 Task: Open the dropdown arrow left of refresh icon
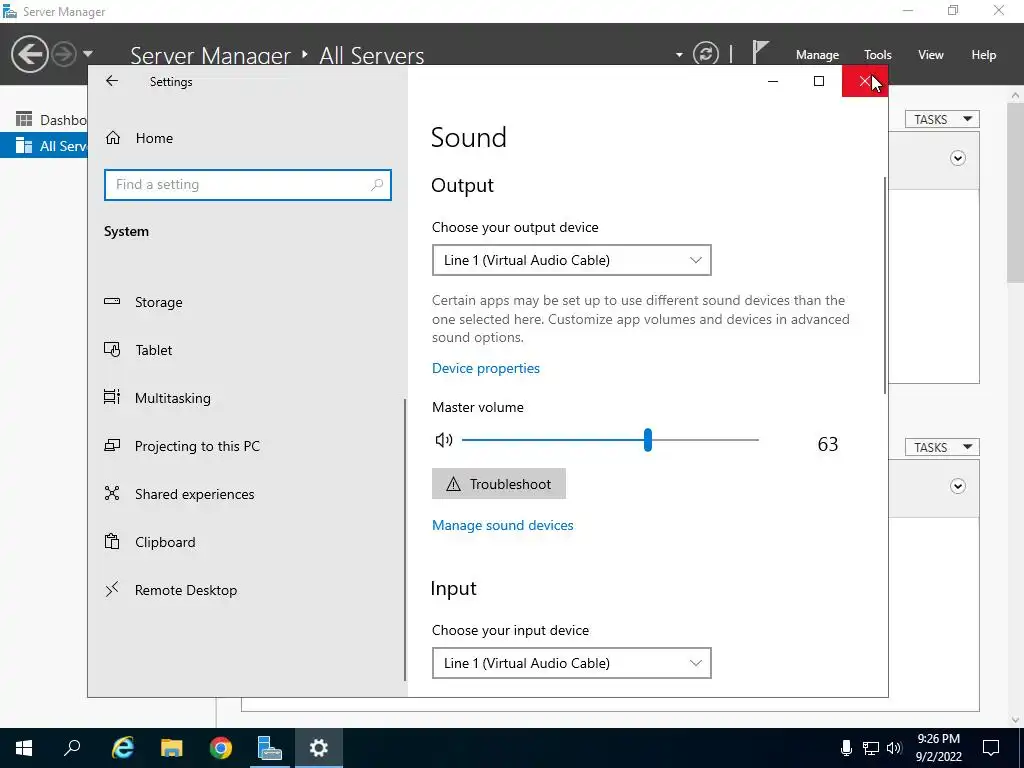(x=679, y=55)
